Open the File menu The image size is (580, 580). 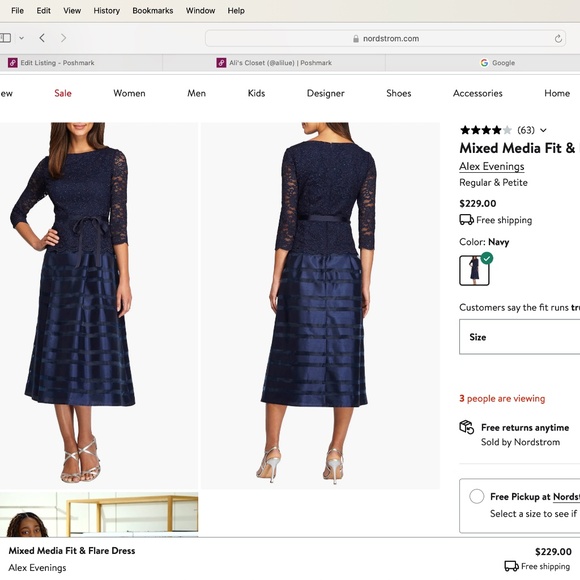click(17, 11)
